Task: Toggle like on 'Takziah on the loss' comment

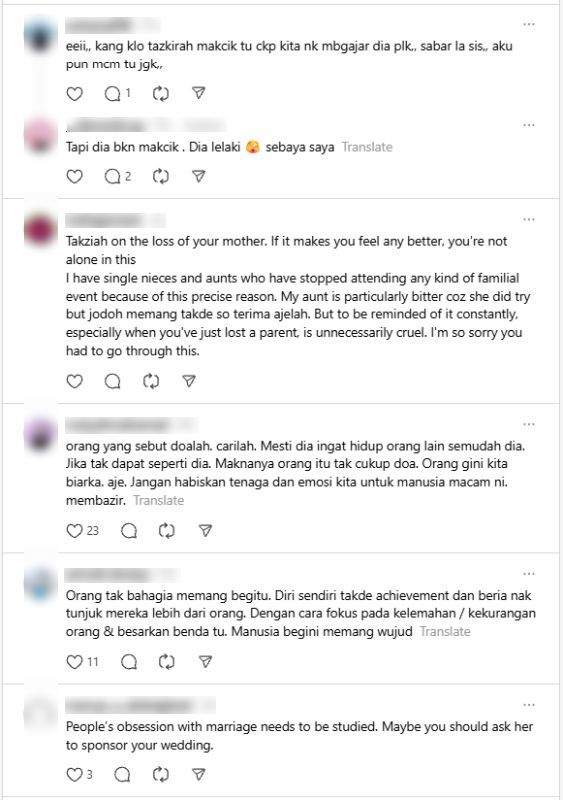Action: click(75, 381)
